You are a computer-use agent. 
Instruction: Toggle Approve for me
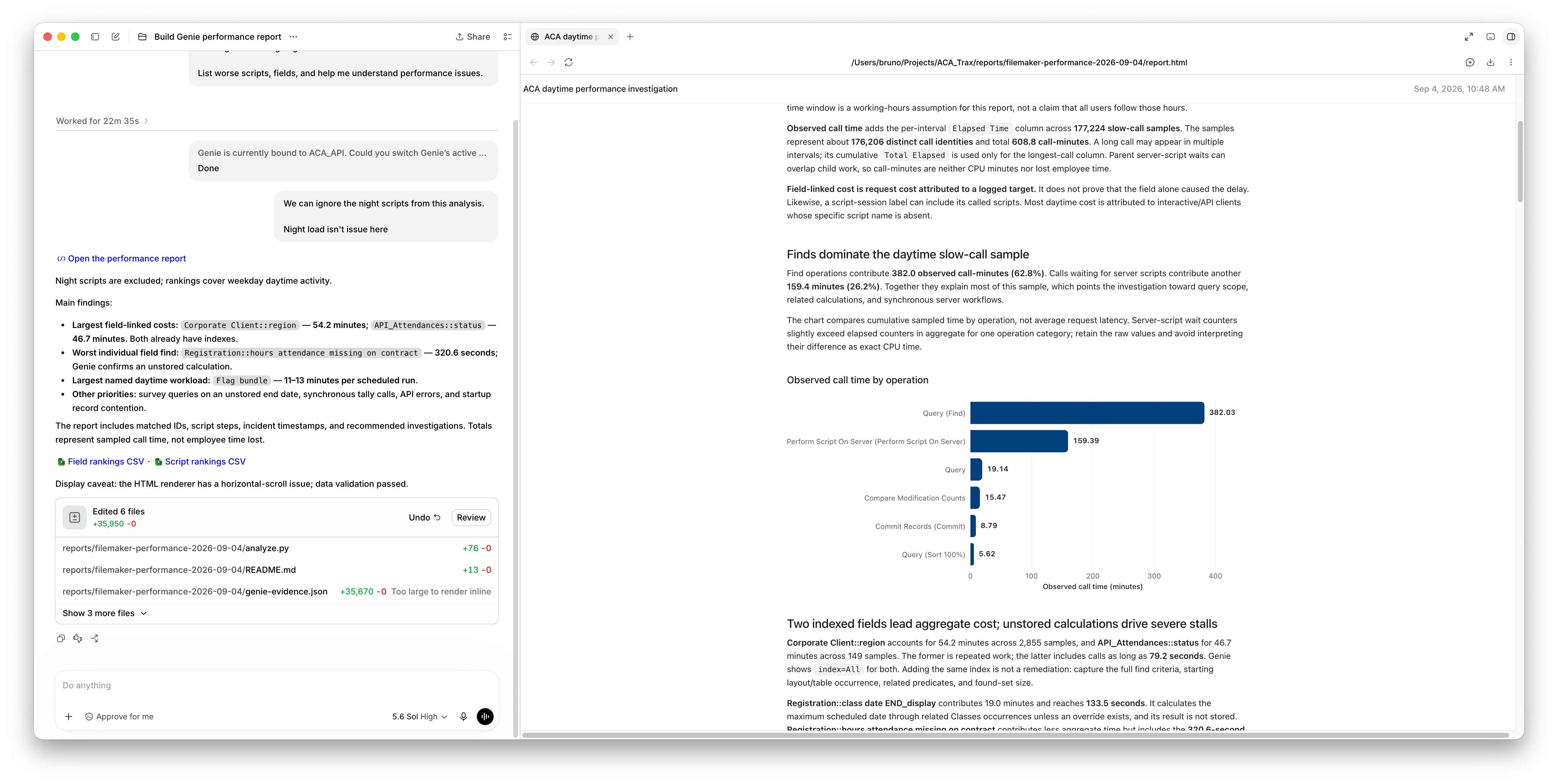(x=119, y=717)
